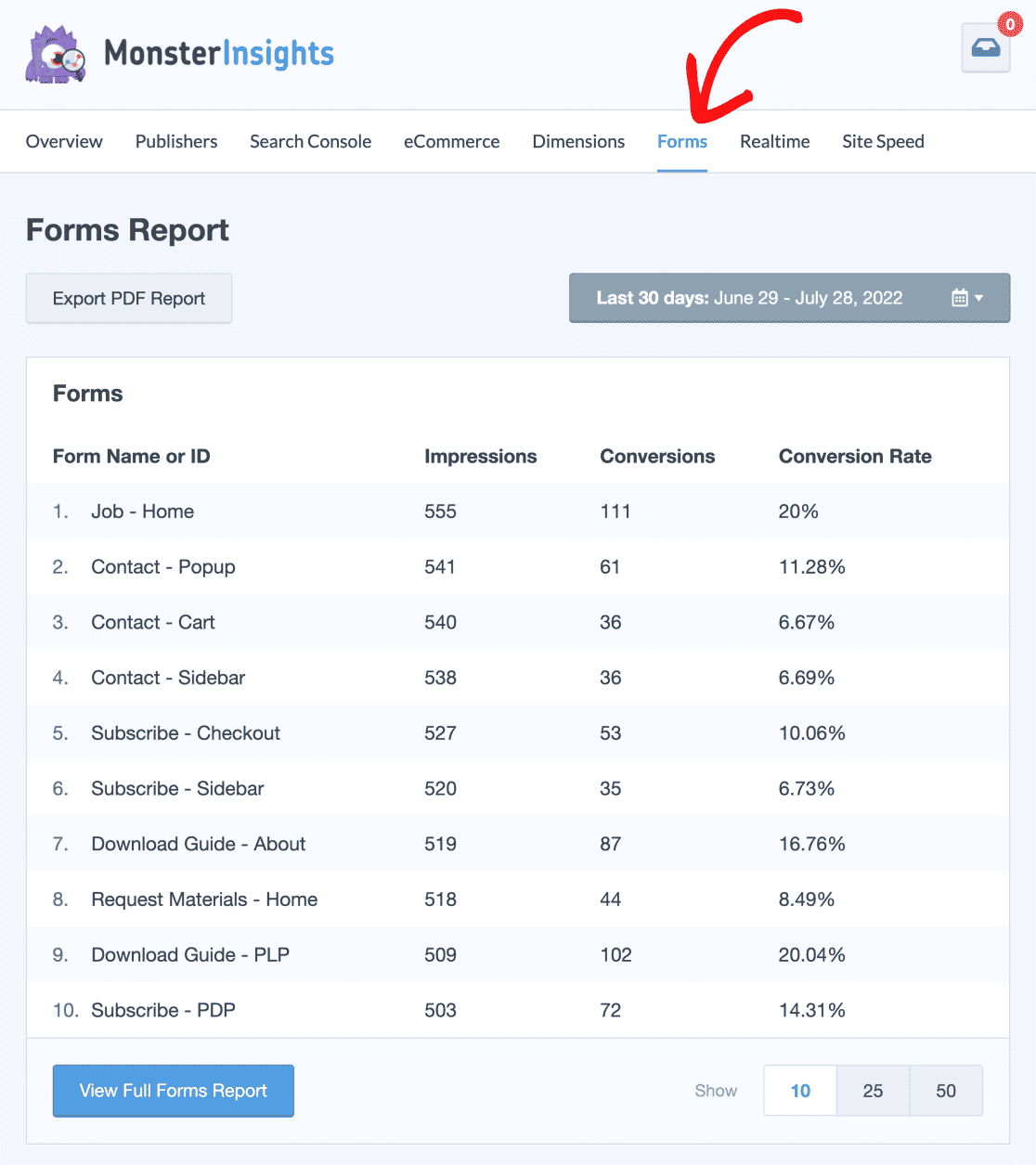Open the notifications inbox icon
Image resolution: width=1036 pixels, height=1165 pixels.
pos(985,49)
